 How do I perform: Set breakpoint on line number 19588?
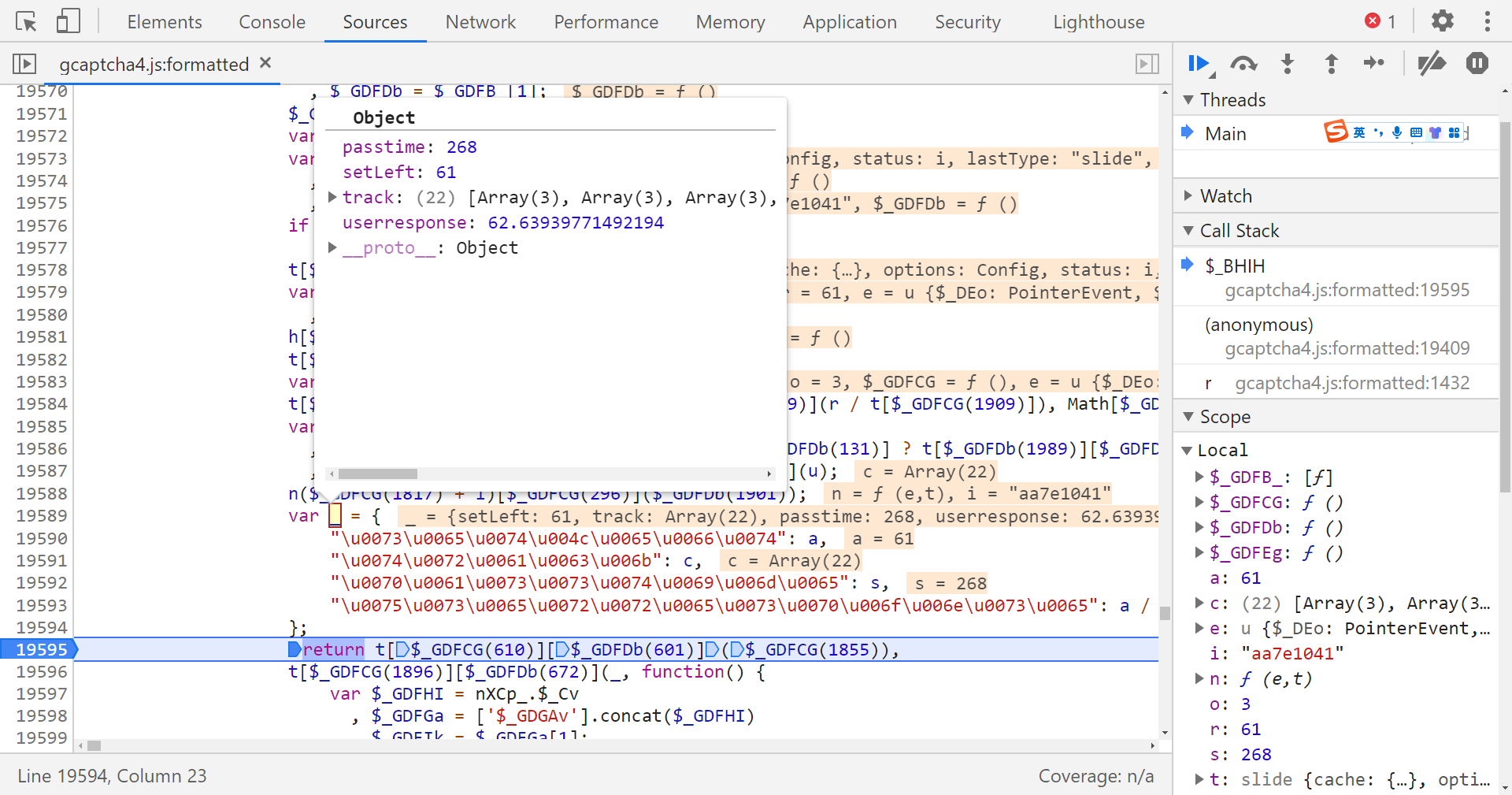[x=42, y=493]
